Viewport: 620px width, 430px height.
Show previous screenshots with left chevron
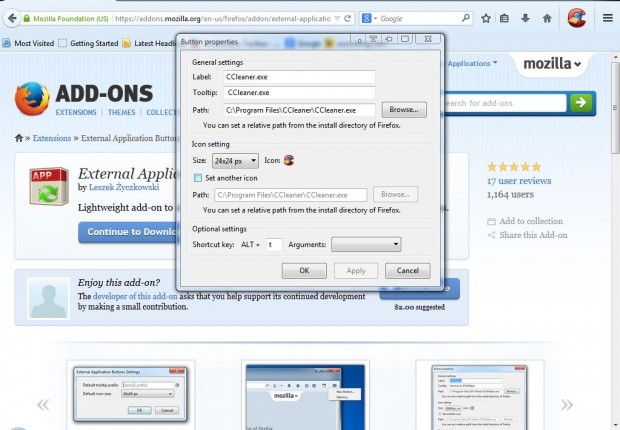coord(43,405)
